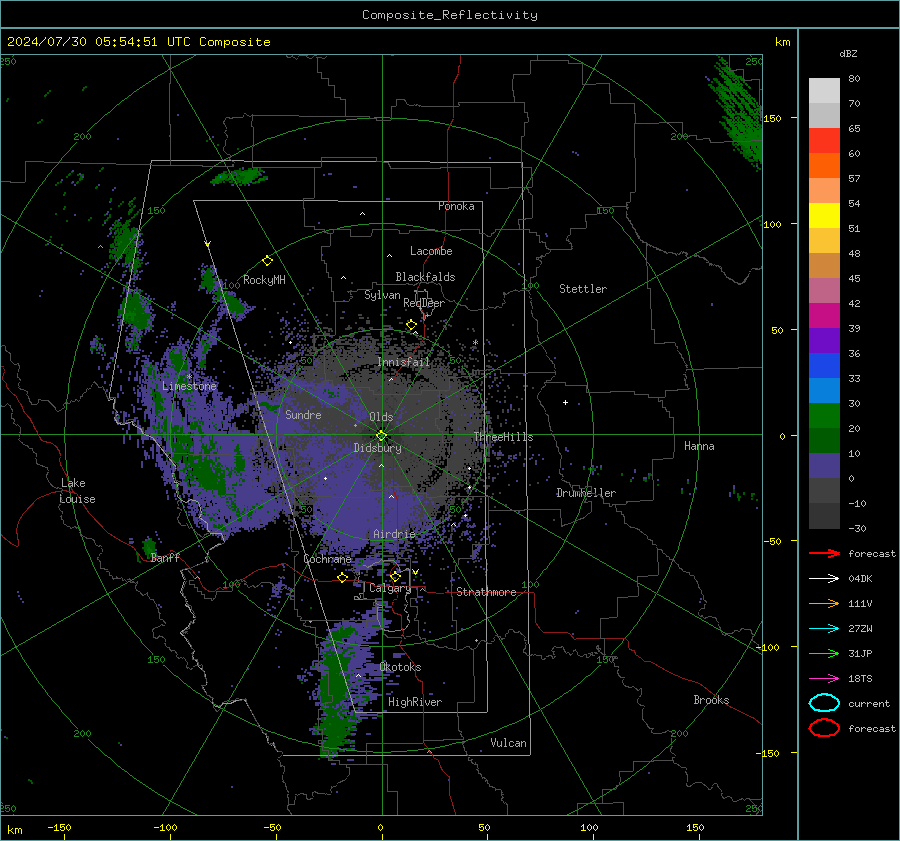Screen dimensions: 900x841
Task: Click the HighRiver town label
Action: (414, 702)
